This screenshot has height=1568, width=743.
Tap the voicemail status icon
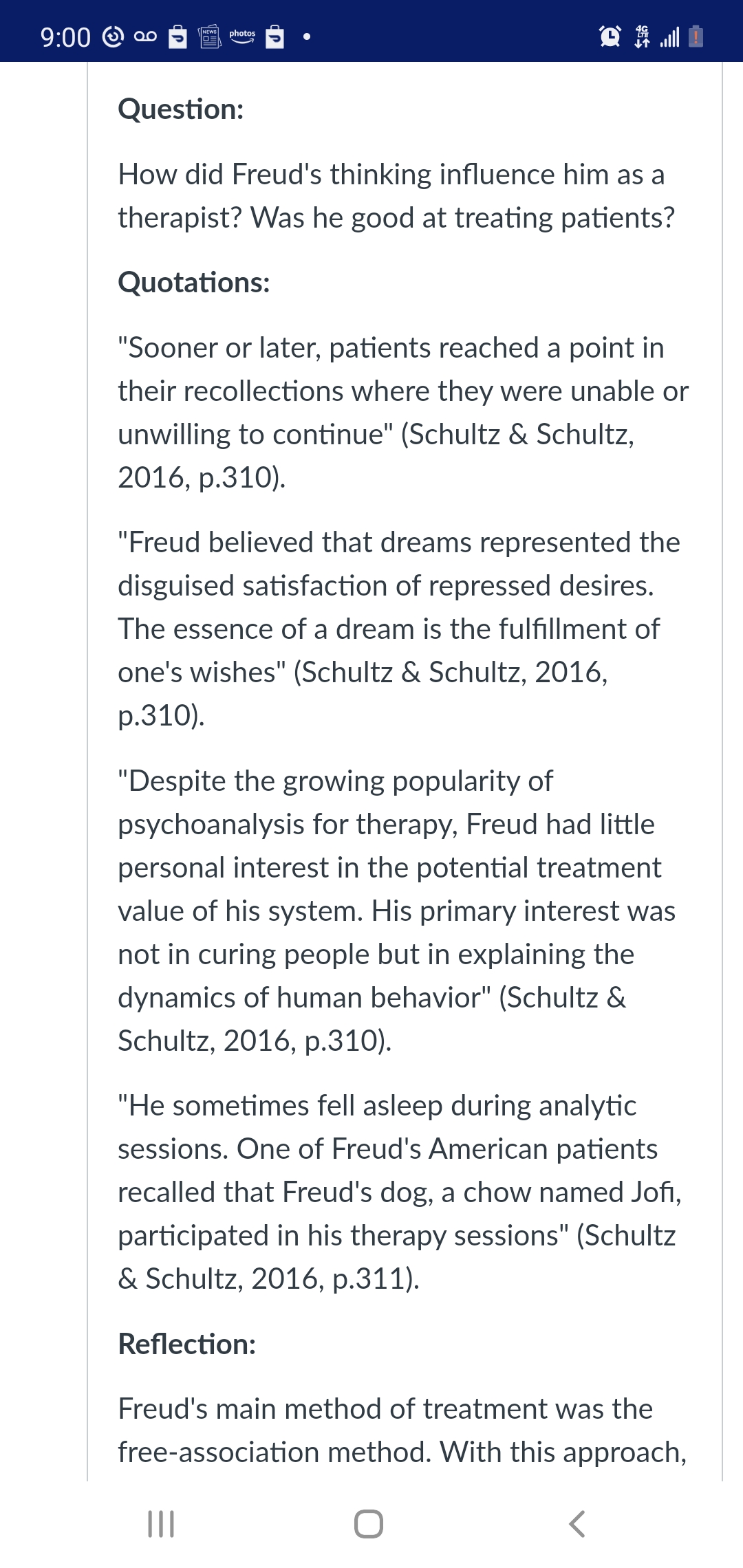point(145,36)
